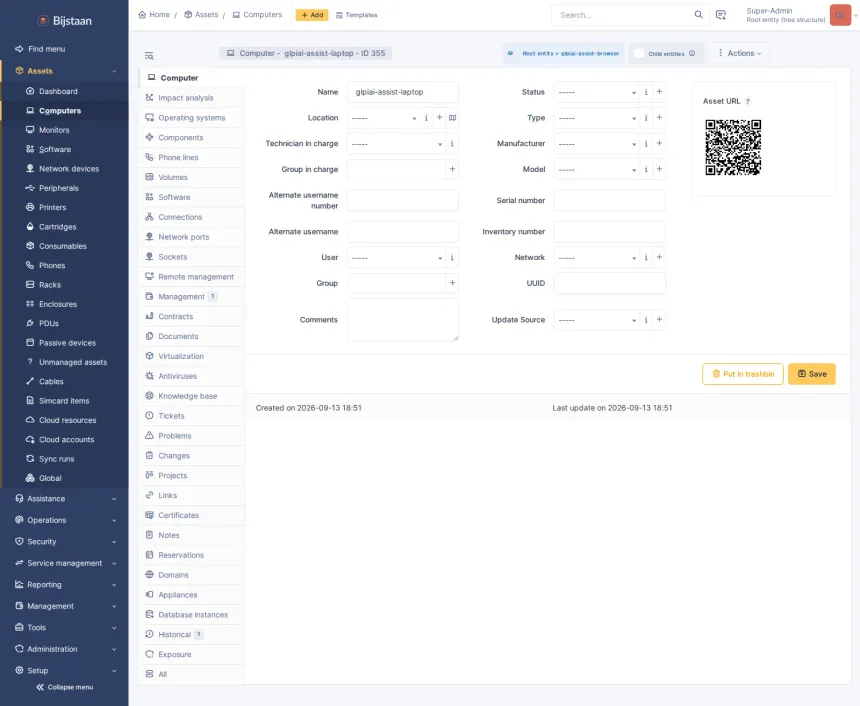Click the Name input field
Screen dimensions: 860x706
[x=403, y=92]
